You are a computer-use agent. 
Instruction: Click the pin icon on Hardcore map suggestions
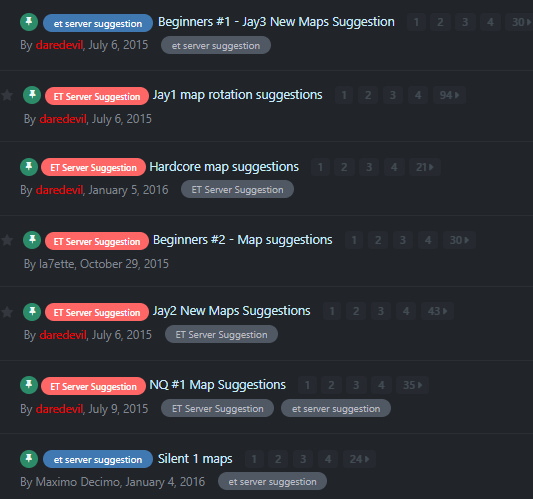pyautogui.click(x=29, y=167)
